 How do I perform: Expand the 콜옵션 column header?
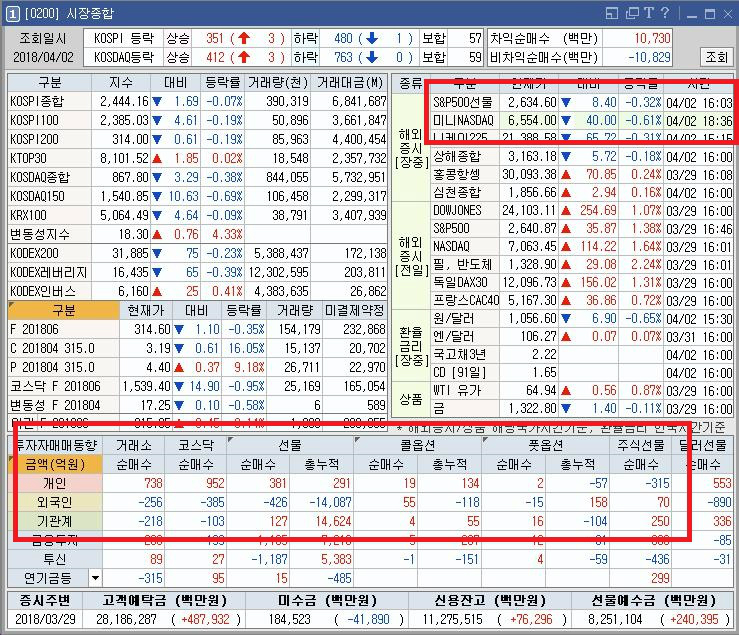coord(417,444)
